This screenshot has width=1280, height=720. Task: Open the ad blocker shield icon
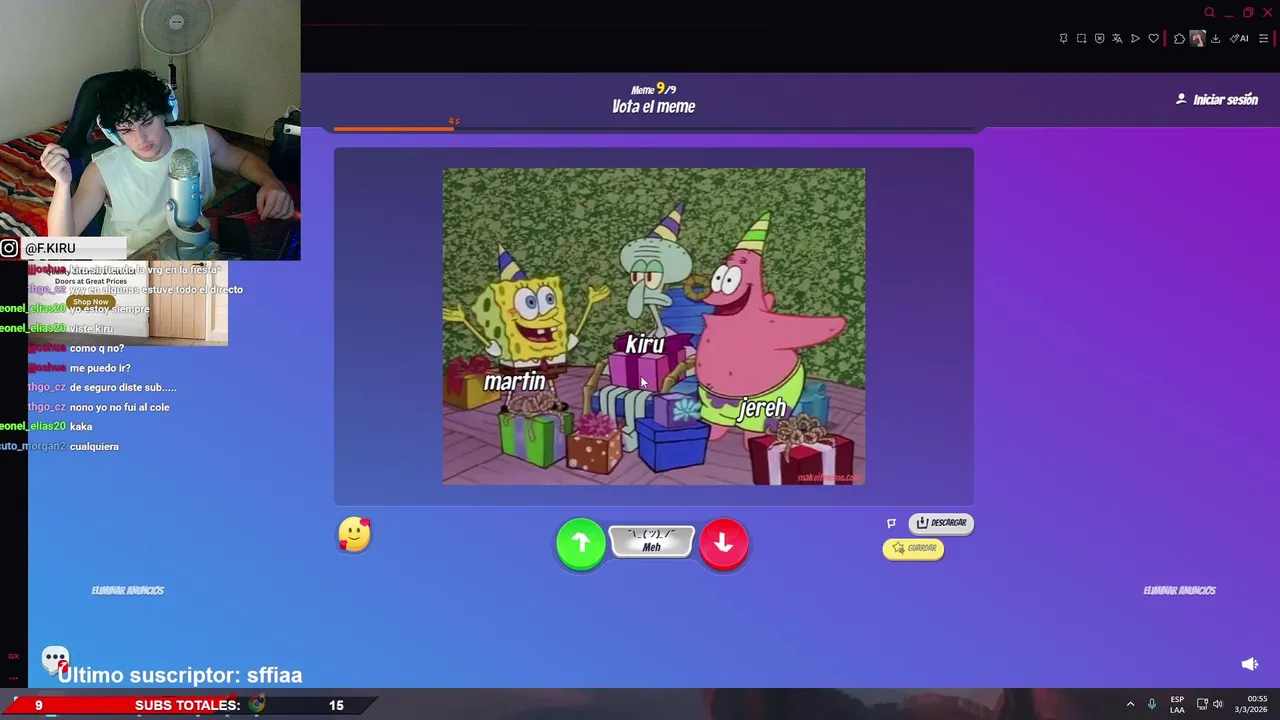point(1099,39)
